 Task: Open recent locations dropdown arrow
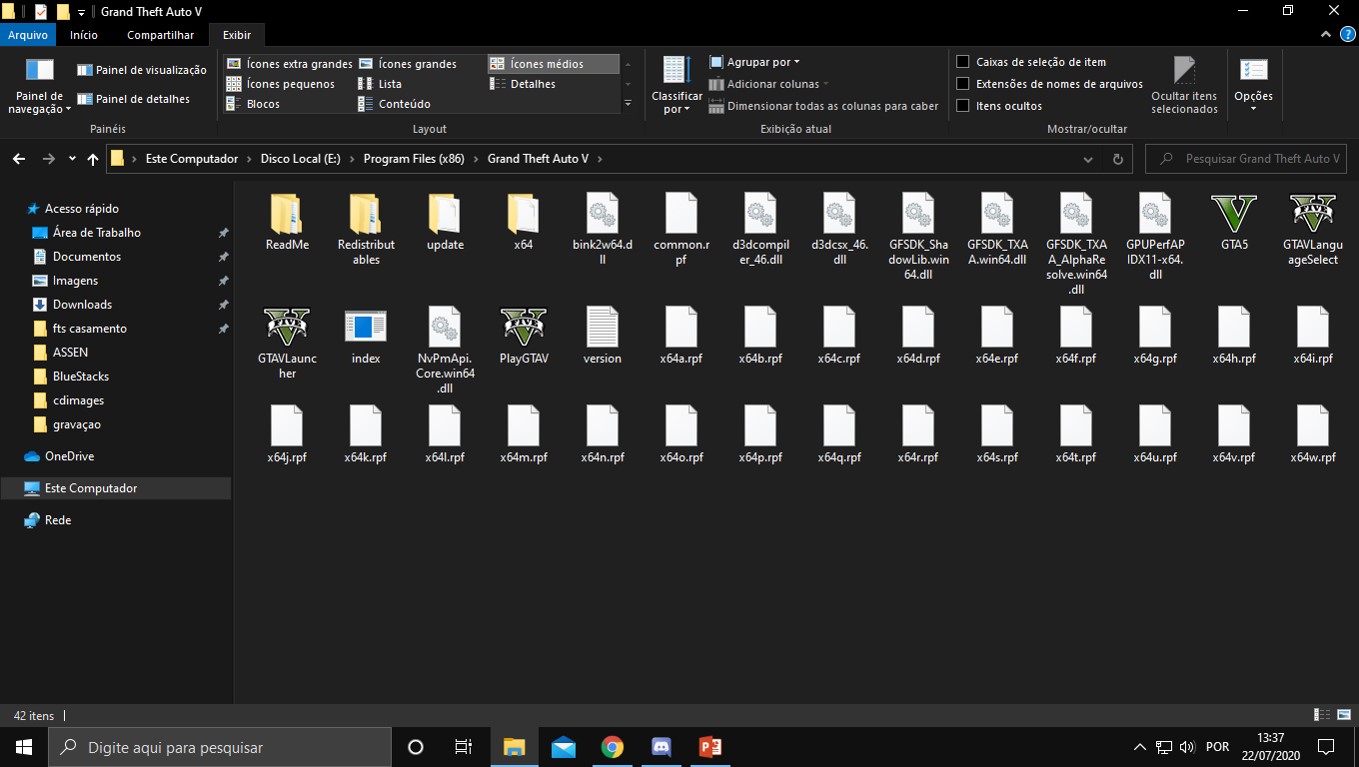click(x=72, y=159)
